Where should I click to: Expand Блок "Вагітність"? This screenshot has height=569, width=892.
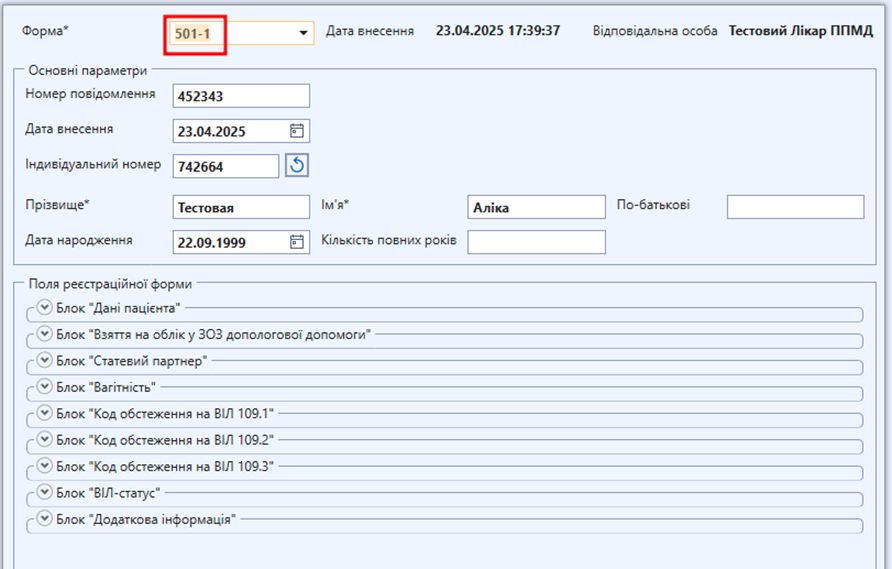[x=44, y=385]
